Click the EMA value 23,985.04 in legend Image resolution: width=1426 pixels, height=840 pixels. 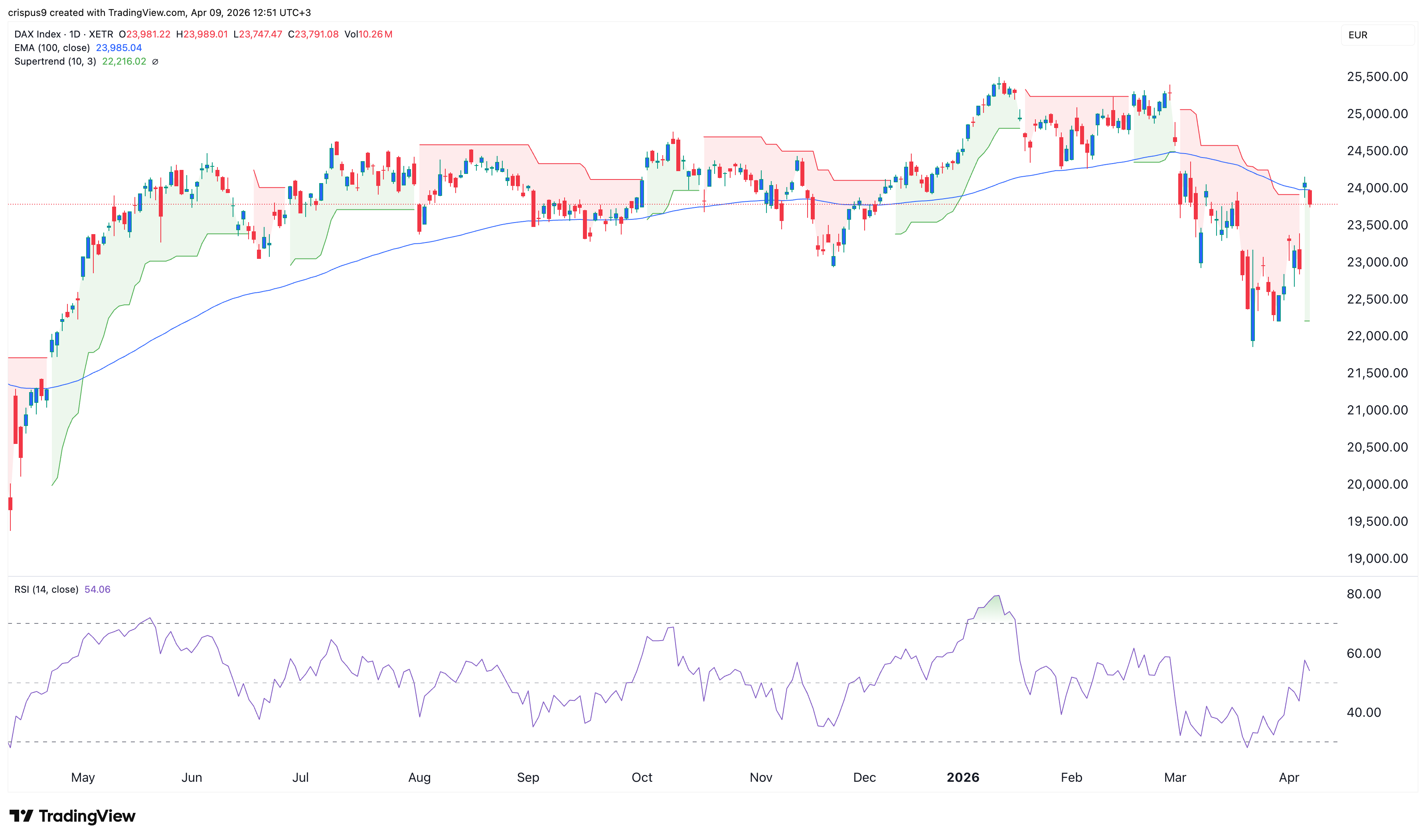tap(119, 47)
